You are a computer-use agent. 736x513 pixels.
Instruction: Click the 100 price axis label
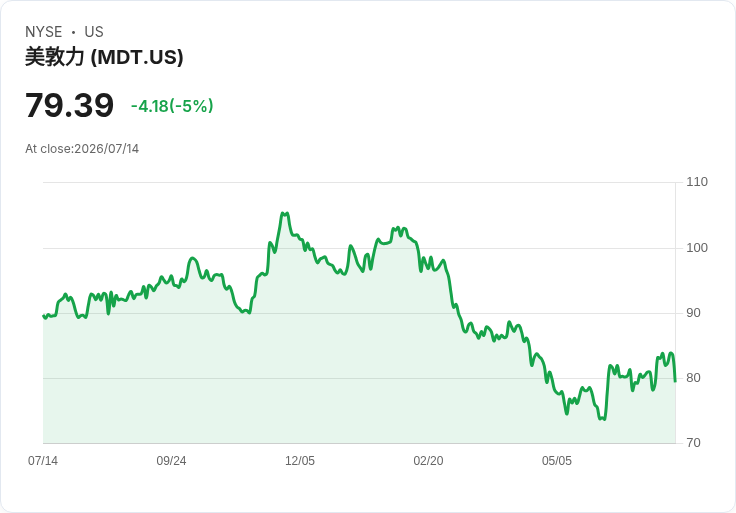point(697,248)
